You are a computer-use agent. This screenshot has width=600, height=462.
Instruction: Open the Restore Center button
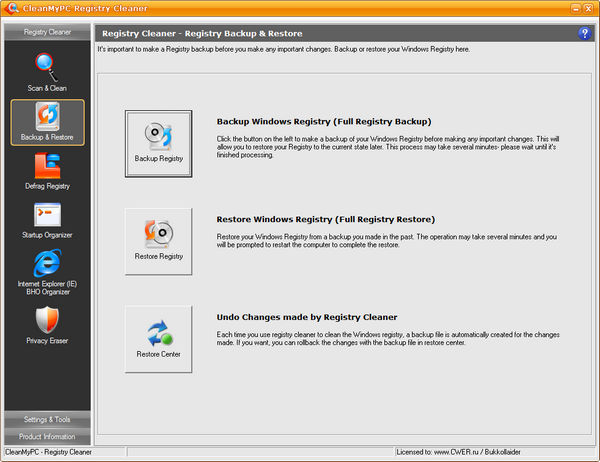(158, 338)
